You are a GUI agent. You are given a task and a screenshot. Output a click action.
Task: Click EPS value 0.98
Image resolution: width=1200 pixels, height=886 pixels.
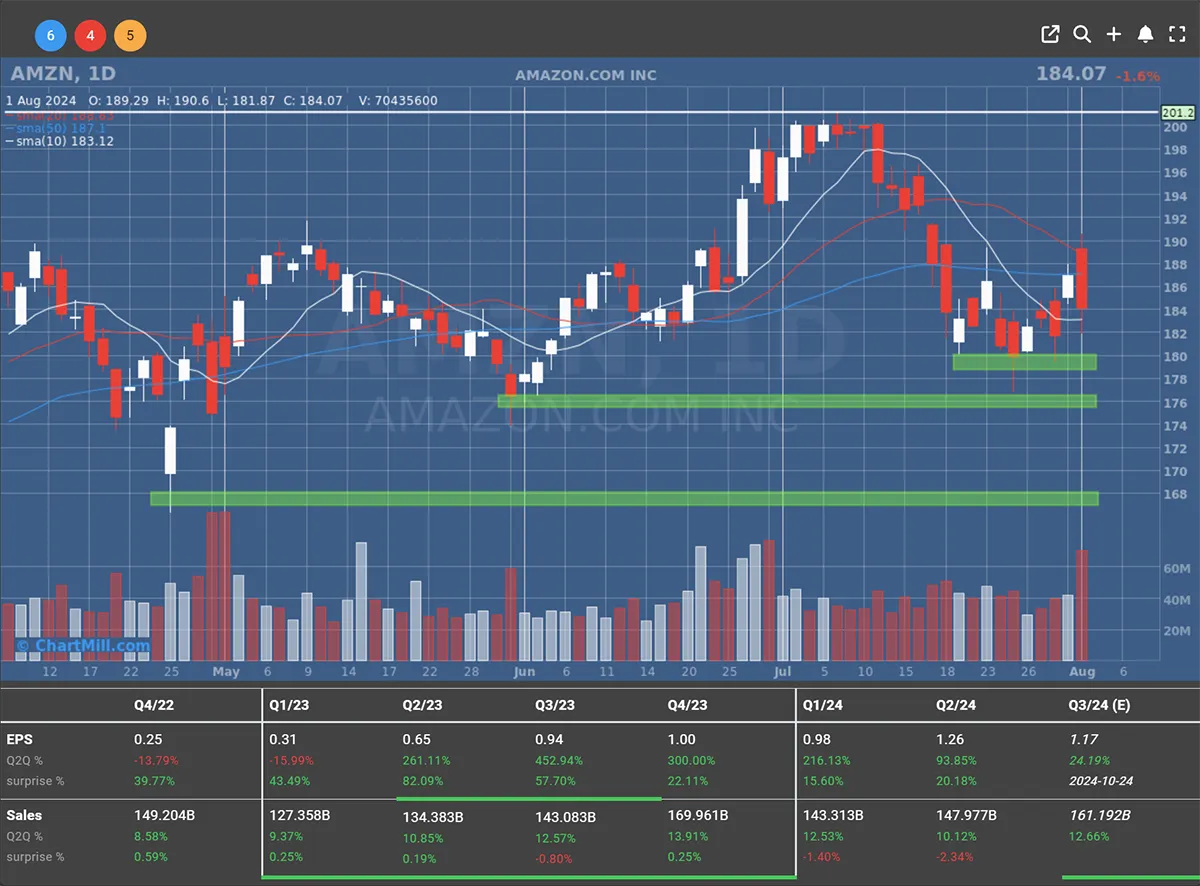pyautogui.click(x=817, y=739)
